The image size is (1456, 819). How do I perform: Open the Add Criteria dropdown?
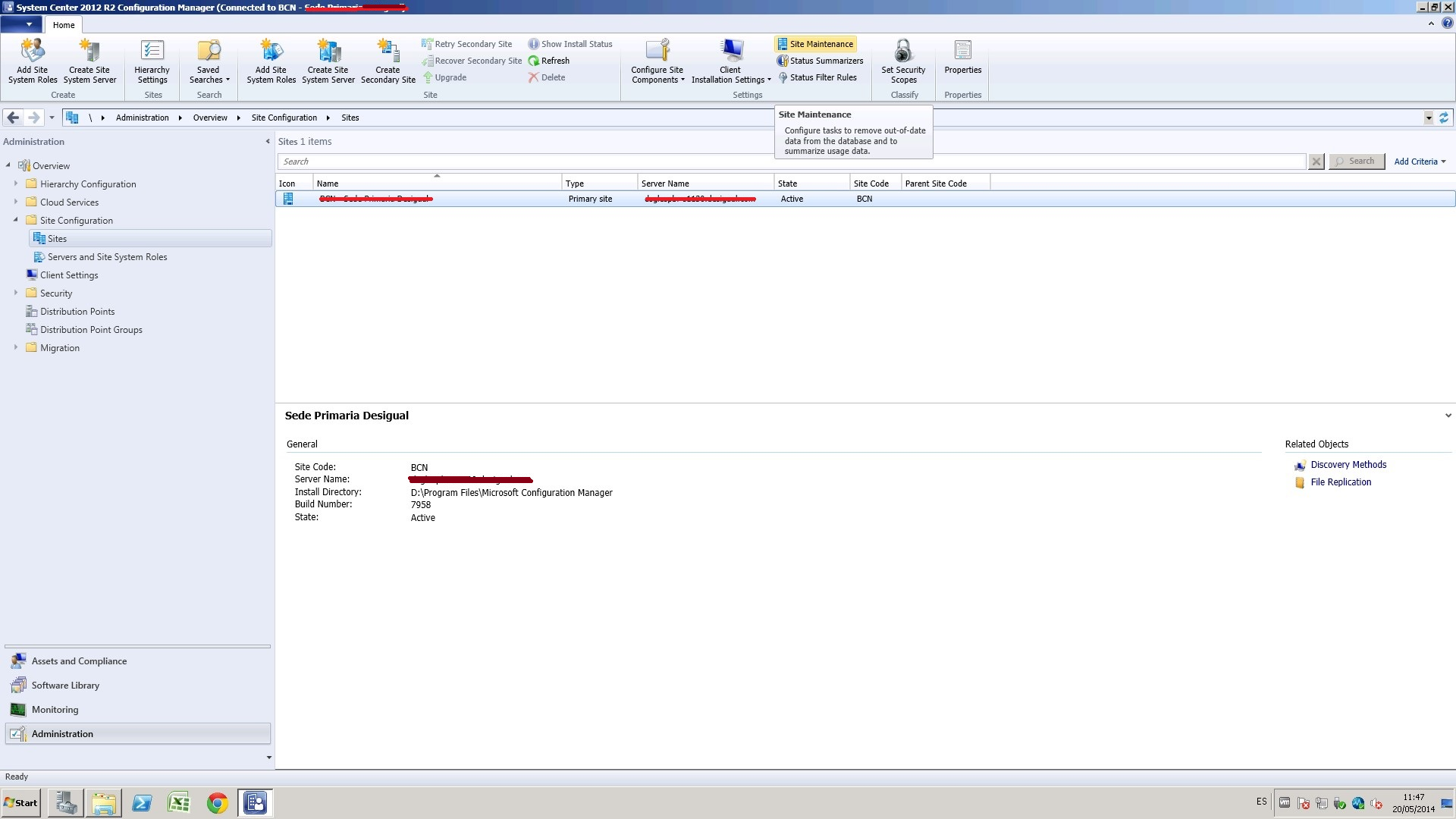[x=1419, y=161]
